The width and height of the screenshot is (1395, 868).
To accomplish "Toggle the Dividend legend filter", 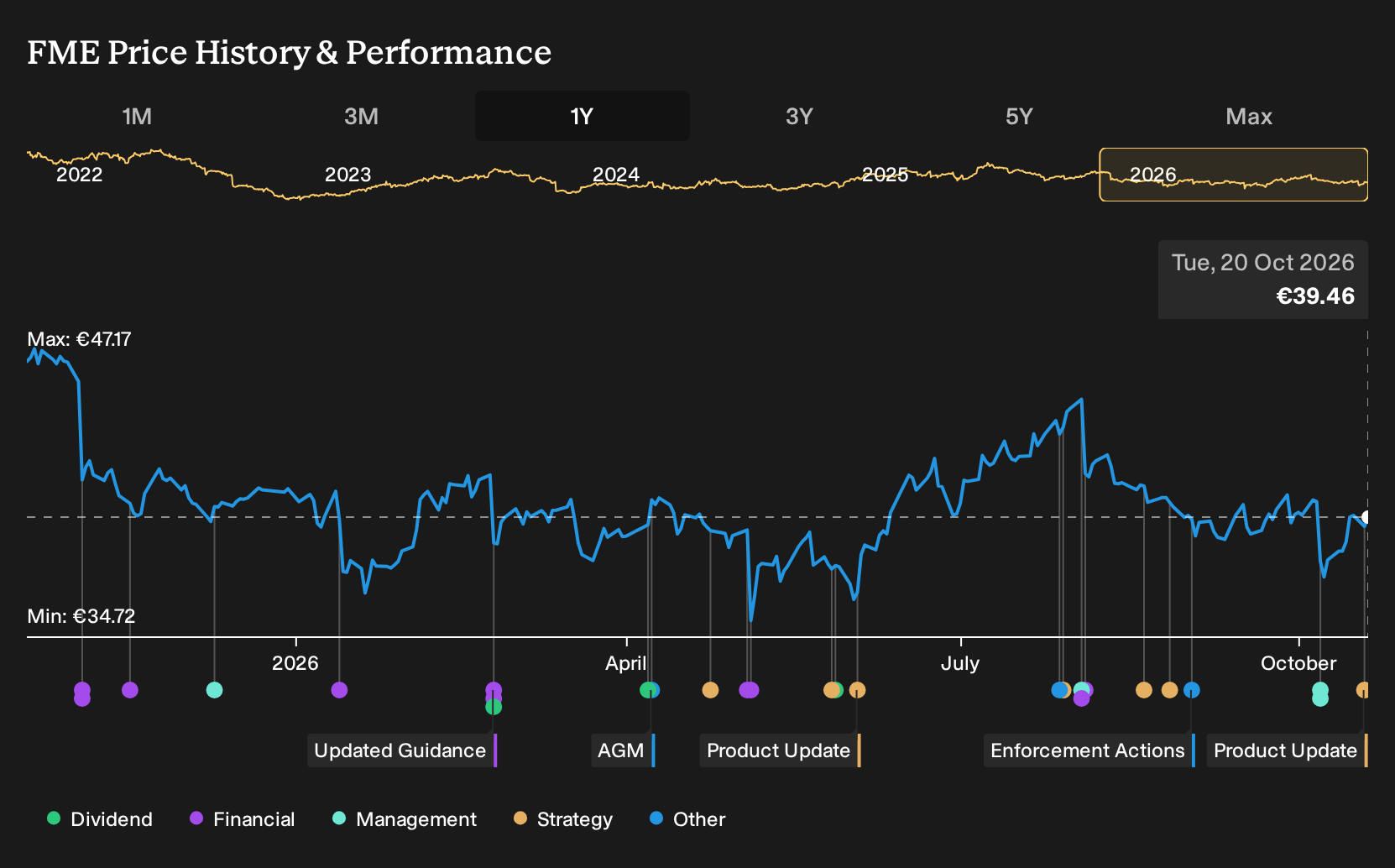I will click(x=100, y=819).
